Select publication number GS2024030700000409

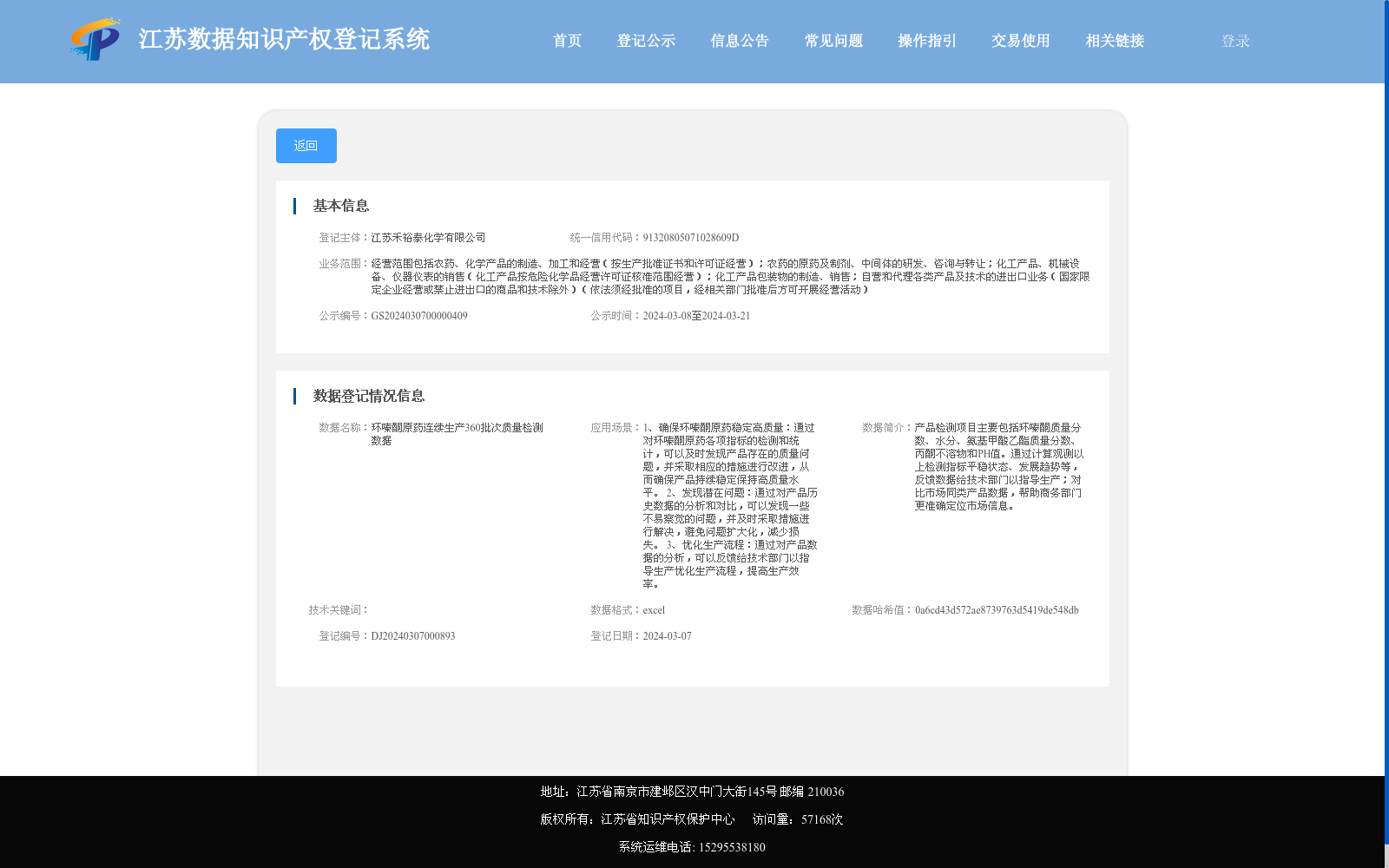419,316
